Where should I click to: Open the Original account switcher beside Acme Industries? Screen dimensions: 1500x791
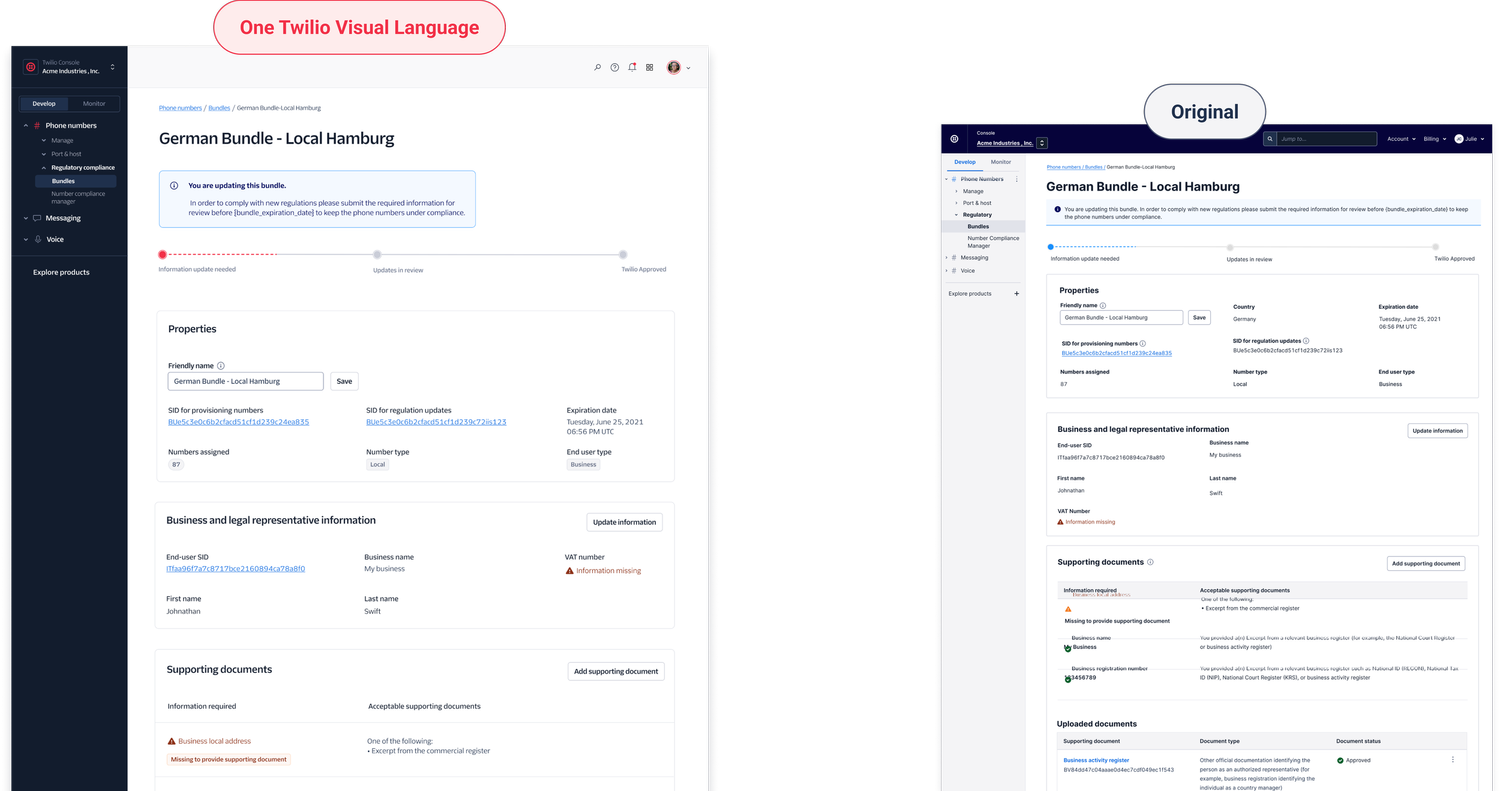1042,143
